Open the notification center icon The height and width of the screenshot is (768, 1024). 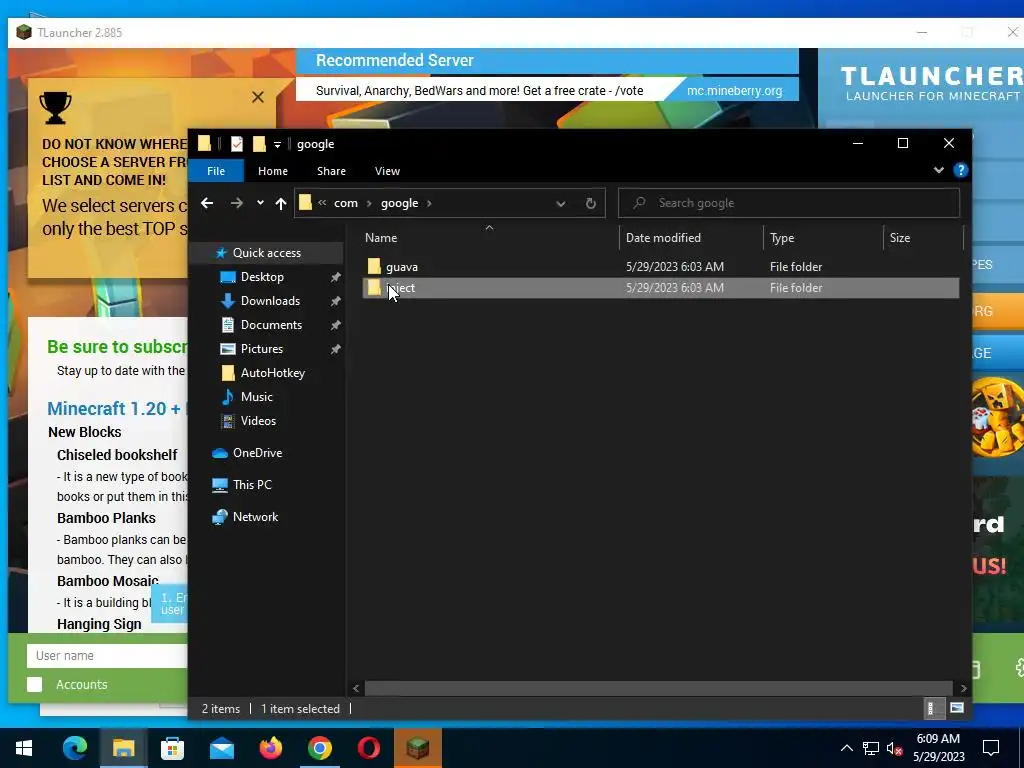(x=991, y=748)
